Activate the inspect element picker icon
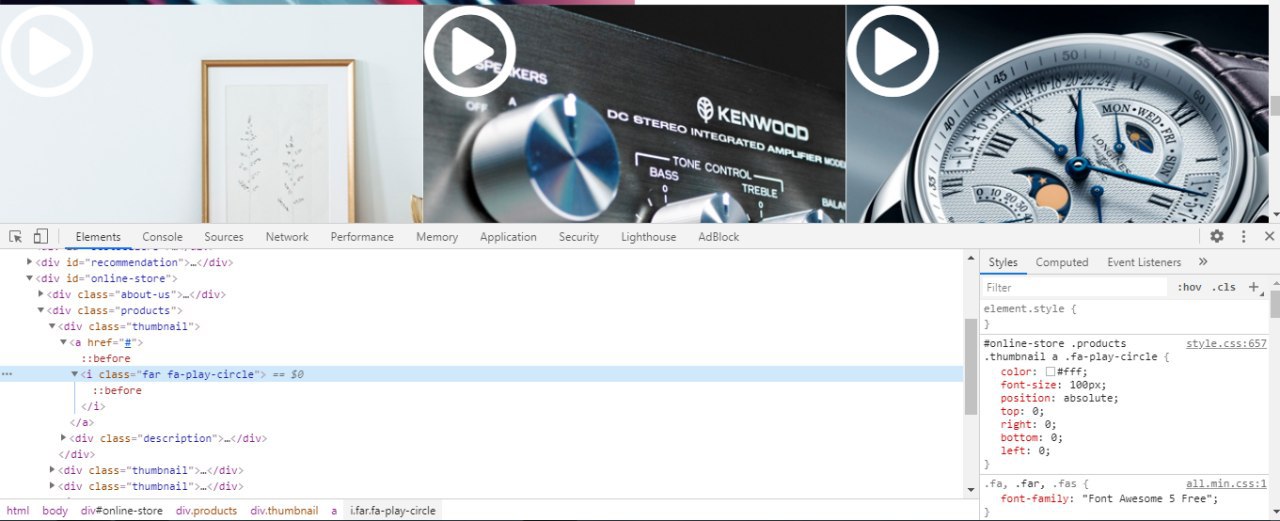Image resolution: width=1280 pixels, height=521 pixels. click(x=16, y=237)
